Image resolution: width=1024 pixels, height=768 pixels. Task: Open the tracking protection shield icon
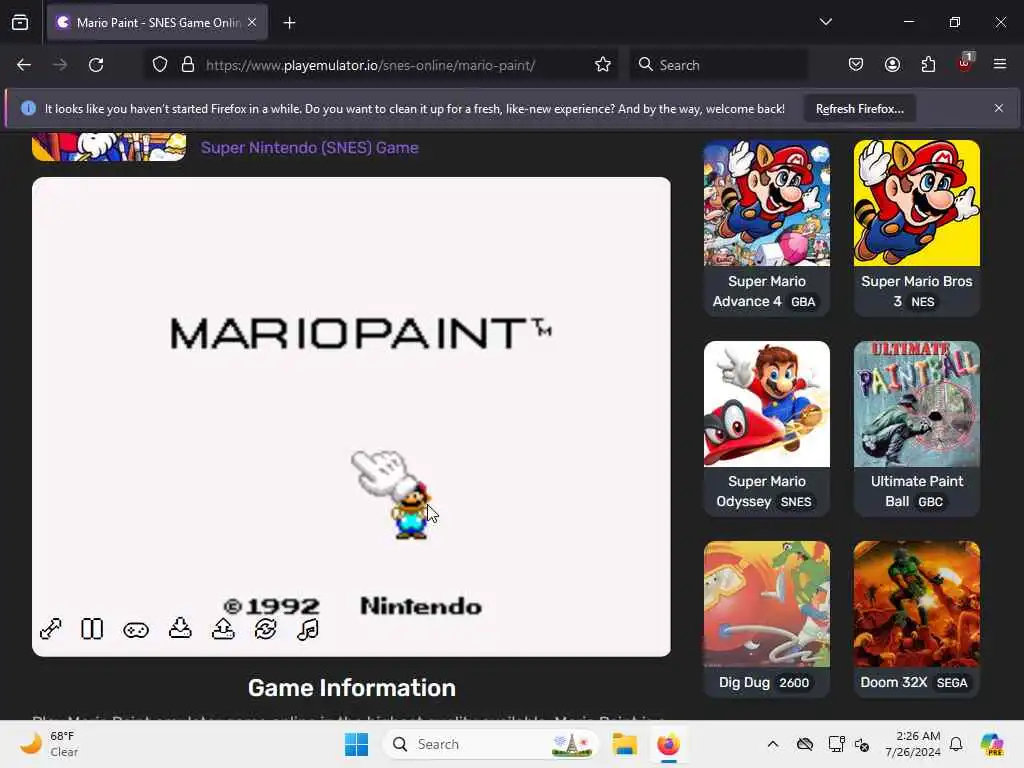(160, 65)
